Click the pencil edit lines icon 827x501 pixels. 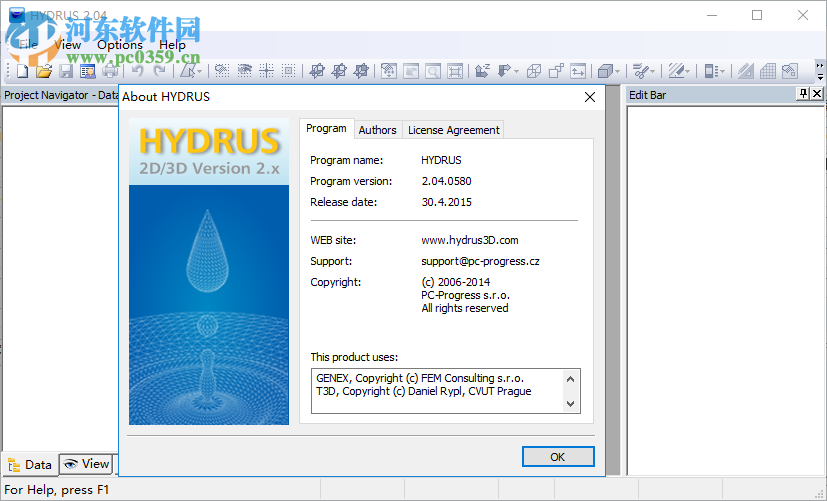(x=676, y=71)
